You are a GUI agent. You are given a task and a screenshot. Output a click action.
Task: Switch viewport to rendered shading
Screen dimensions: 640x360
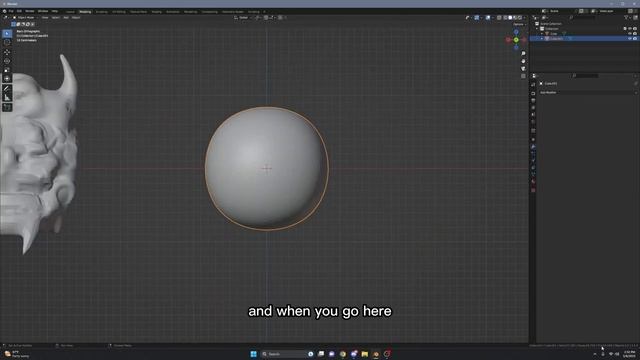tap(519, 18)
